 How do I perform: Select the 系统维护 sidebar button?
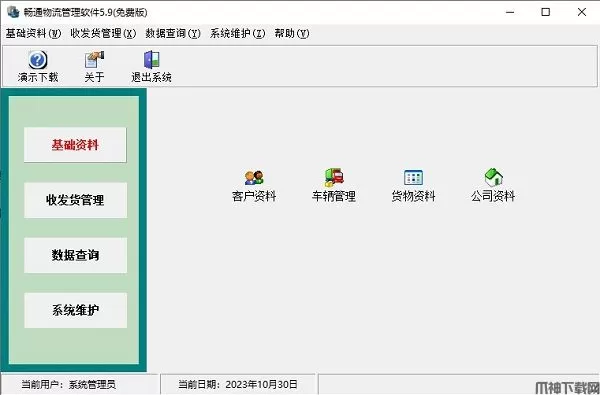(x=75, y=310)
